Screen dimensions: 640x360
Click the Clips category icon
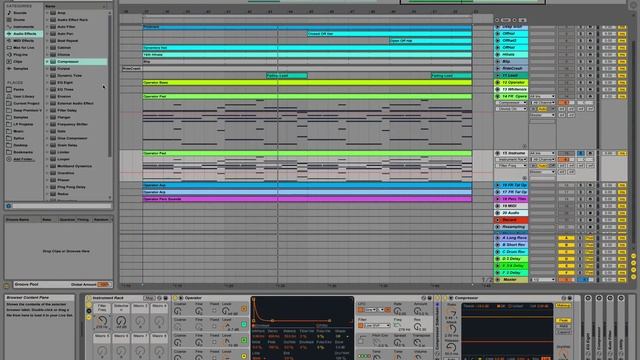point(9,61)
